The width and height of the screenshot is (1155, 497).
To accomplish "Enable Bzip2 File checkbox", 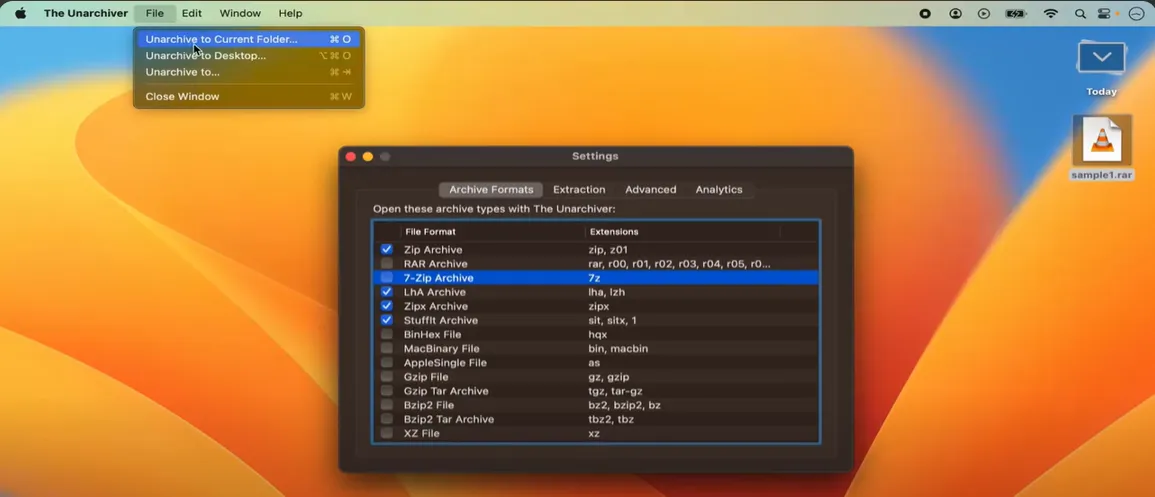I will (x=387, y=405).
